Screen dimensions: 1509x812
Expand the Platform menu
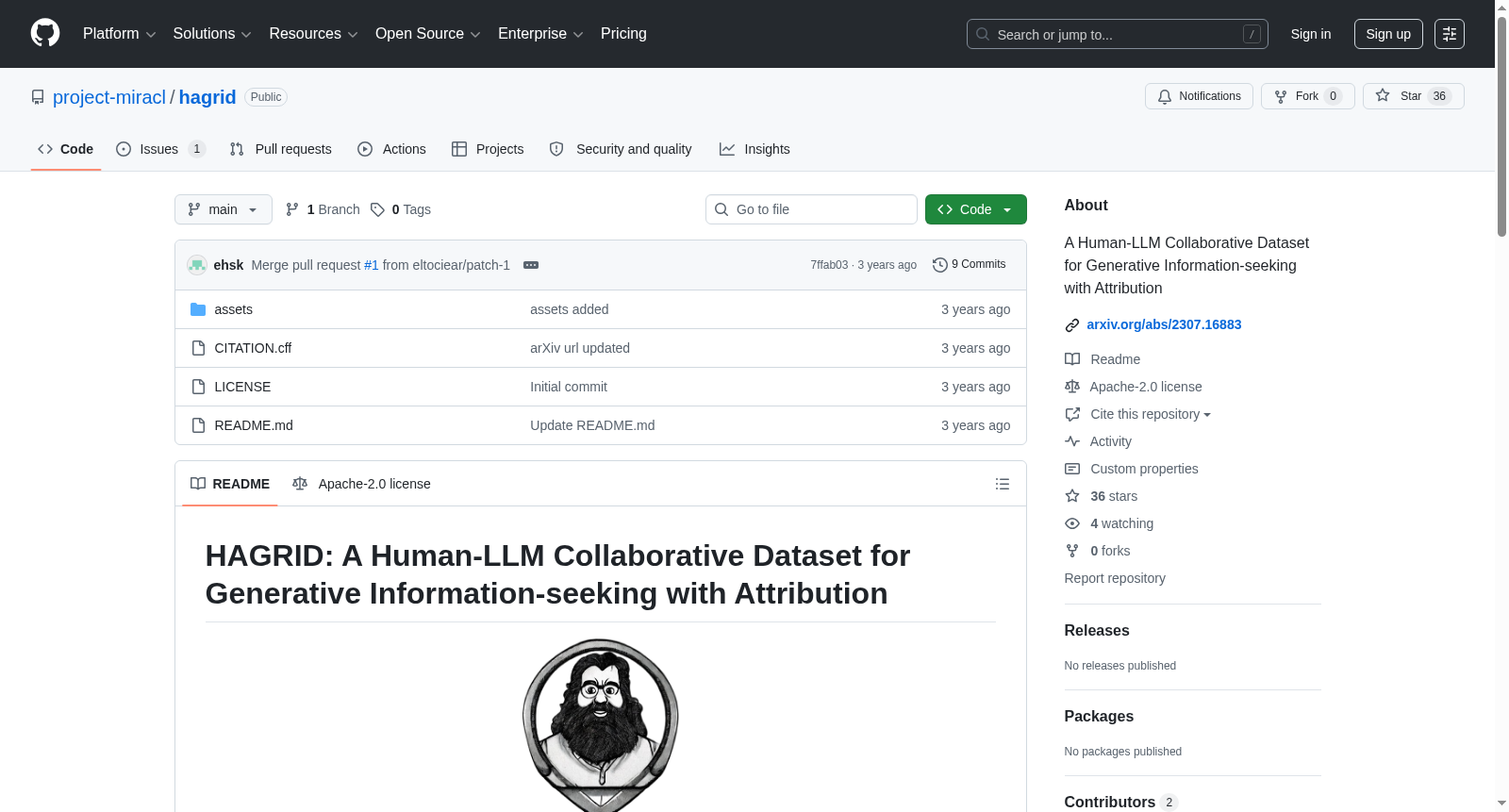[120, 34]
